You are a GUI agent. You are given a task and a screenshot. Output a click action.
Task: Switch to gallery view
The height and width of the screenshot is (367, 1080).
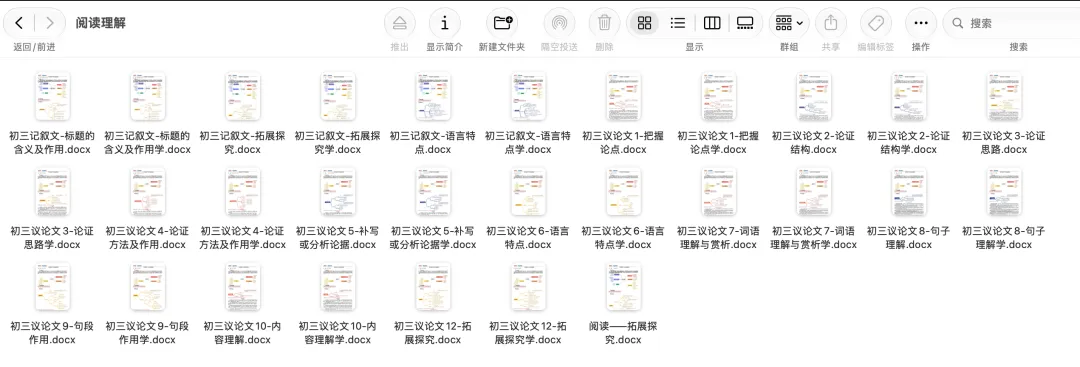pos(745,23)
